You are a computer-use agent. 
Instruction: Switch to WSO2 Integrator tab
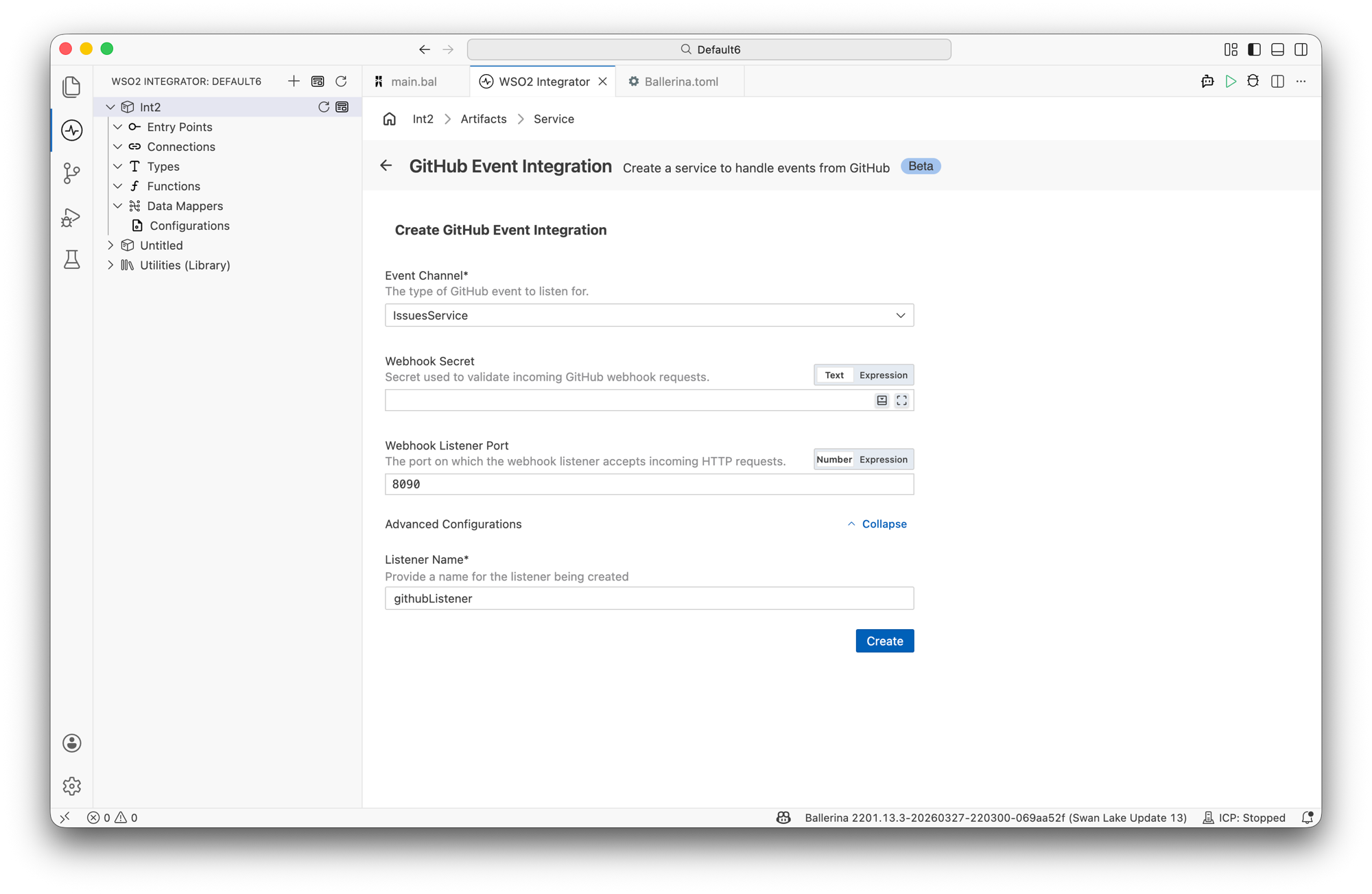coord(544,81)
